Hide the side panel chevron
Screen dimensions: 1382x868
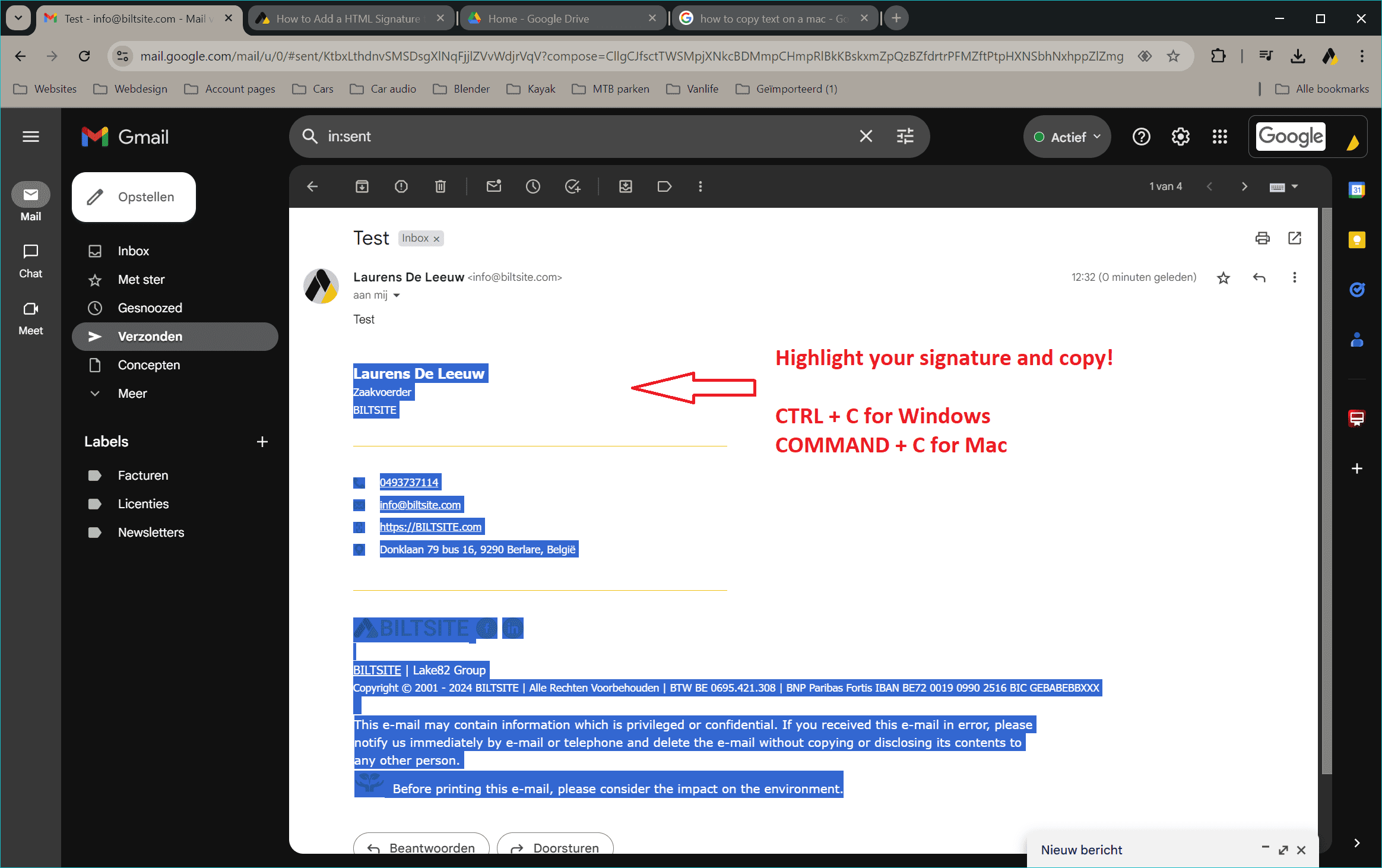[x=1357, y=843]
